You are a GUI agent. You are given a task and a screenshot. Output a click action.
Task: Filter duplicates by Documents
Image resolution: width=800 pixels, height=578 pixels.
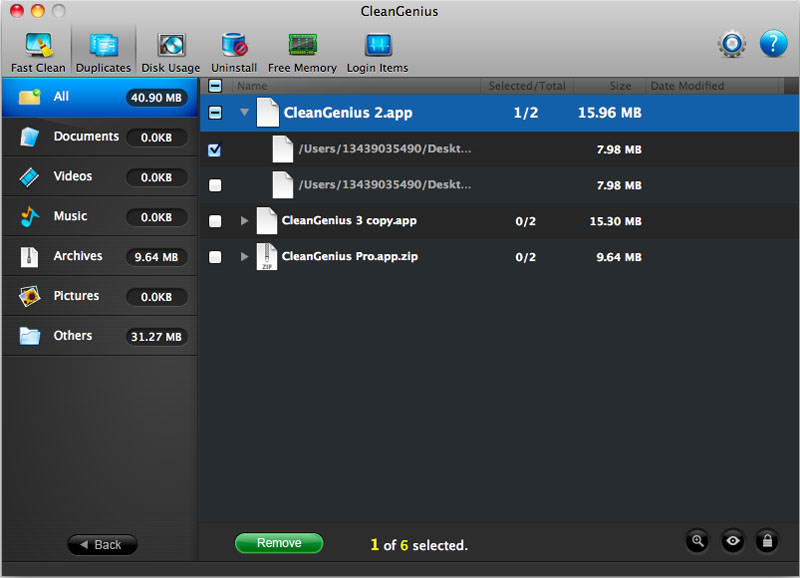pyautogui.click(x=100, y=137)
